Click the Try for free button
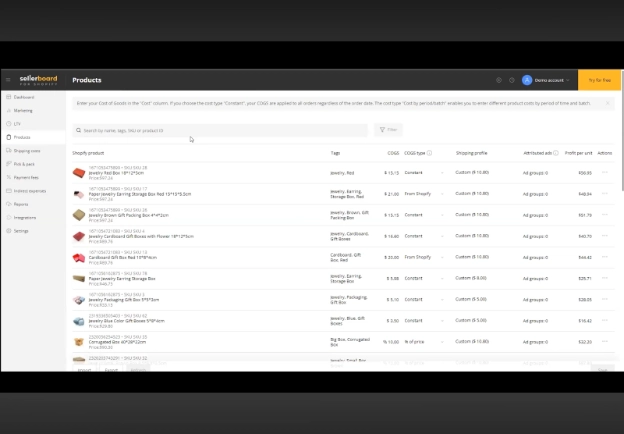Image resolution: width=624 pixels, height=434 pixels. click(x=599, y=80)
